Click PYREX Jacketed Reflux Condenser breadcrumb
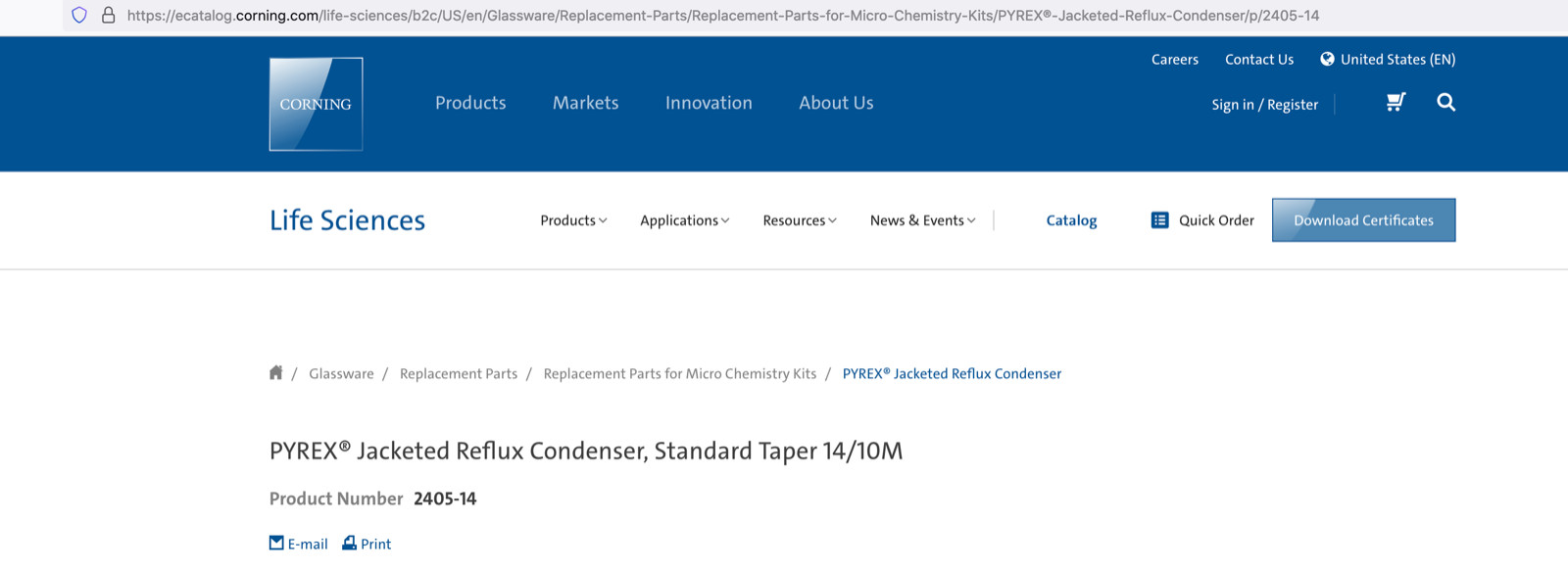The image size is (1568, 570). tap(952, 373)
